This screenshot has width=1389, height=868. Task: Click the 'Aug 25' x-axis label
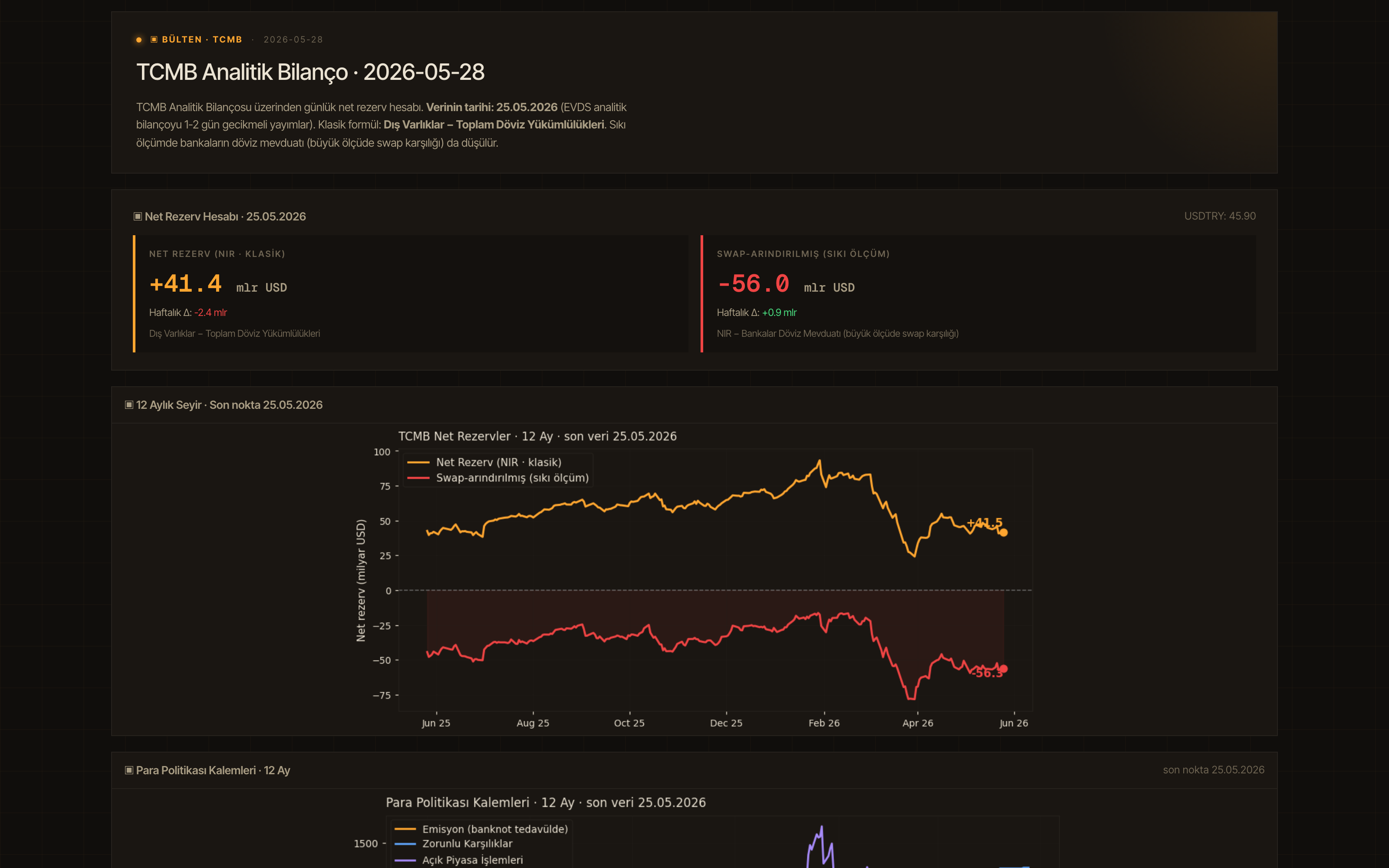pos(533,723)
